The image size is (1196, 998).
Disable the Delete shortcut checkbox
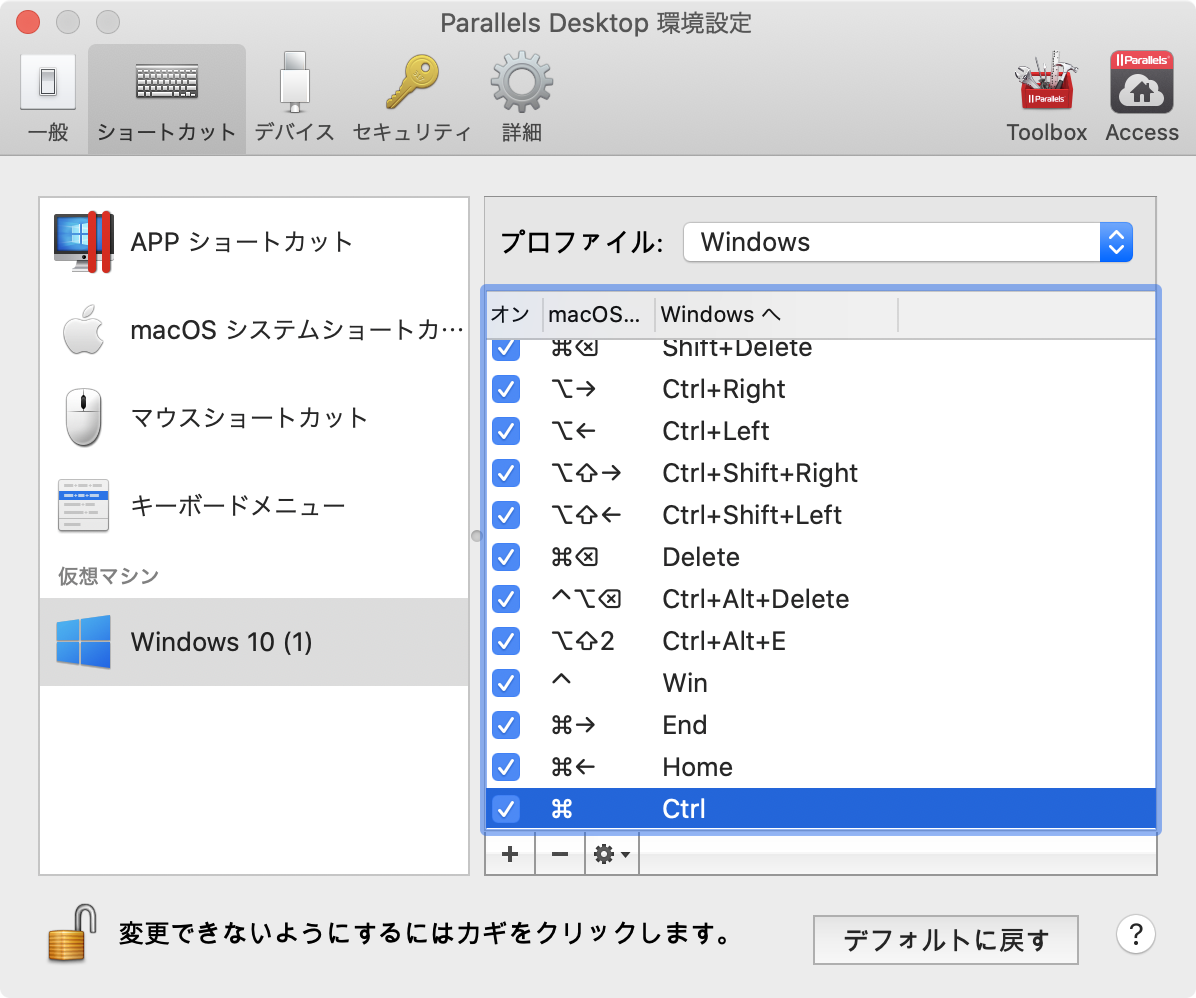506,557
